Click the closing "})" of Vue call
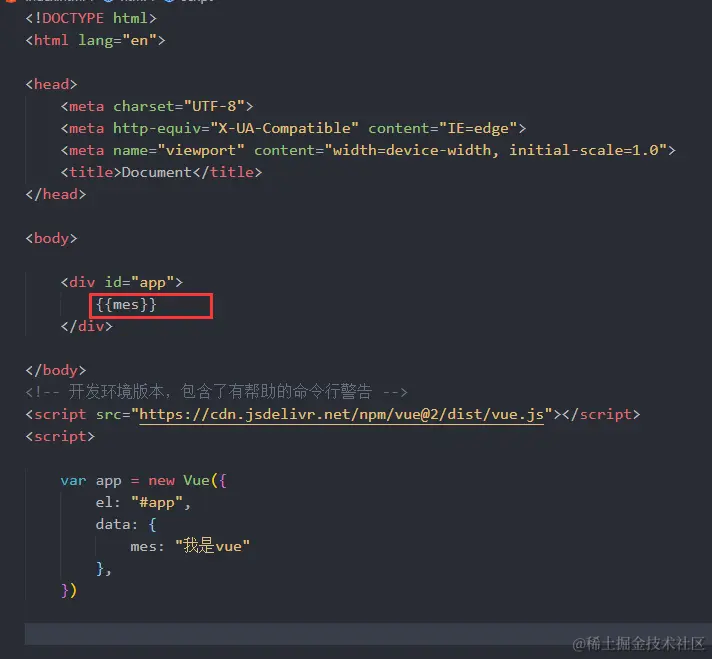Image resolution: width=712 pixels, height=659 pixels. (x=69, y=590)
